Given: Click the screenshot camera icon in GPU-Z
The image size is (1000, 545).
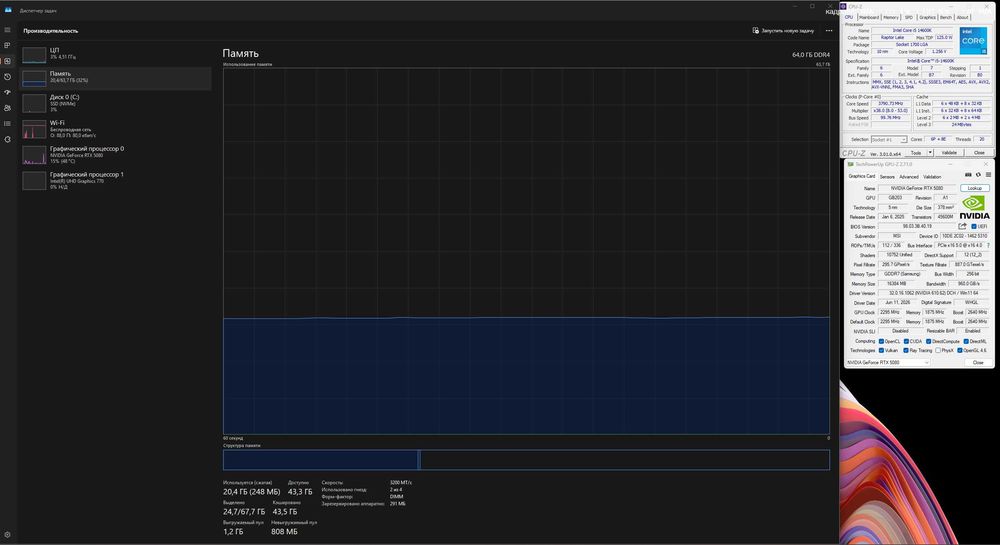Looking at the screenshot, I should pos(968,175).
